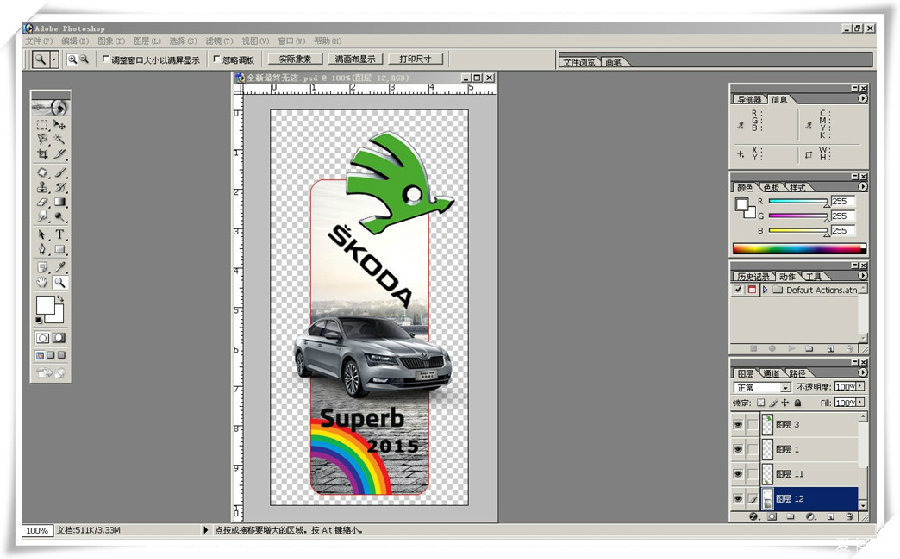The image size is (900, 559).
Task: Hide the selected layer 图层 12
Action: [738, 499]
